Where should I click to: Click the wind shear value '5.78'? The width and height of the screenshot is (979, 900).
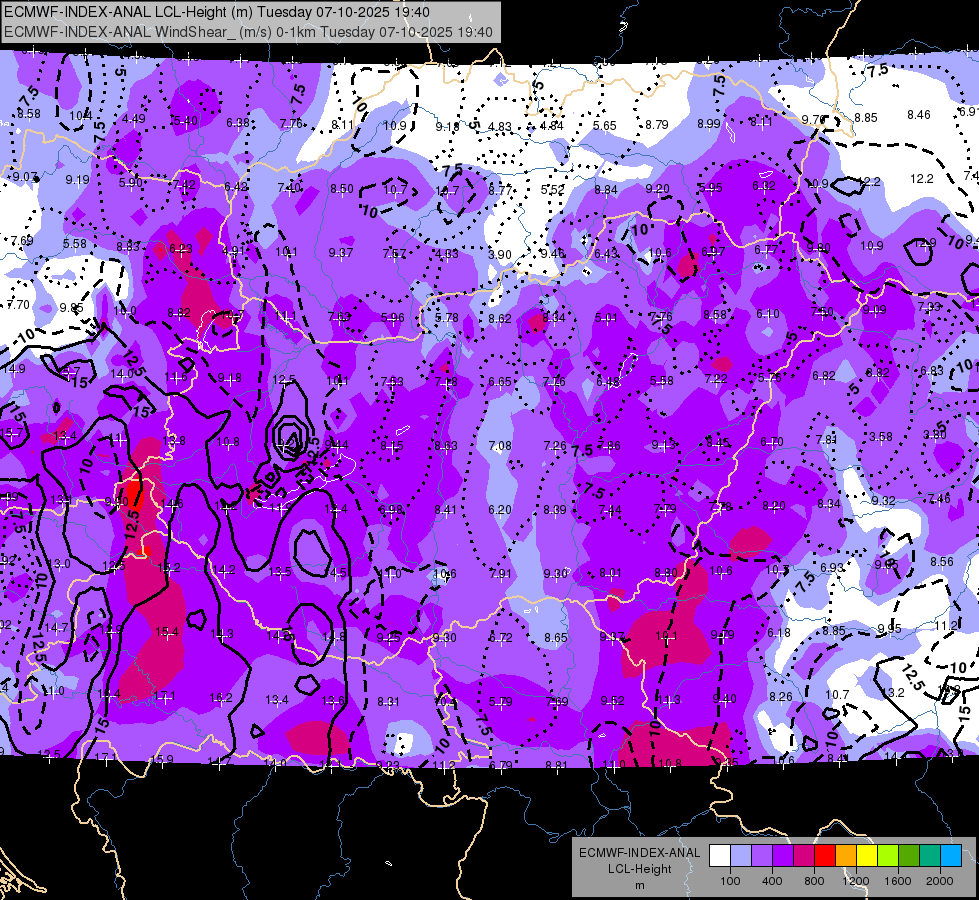pyautogui.click(x=446, y=317)
